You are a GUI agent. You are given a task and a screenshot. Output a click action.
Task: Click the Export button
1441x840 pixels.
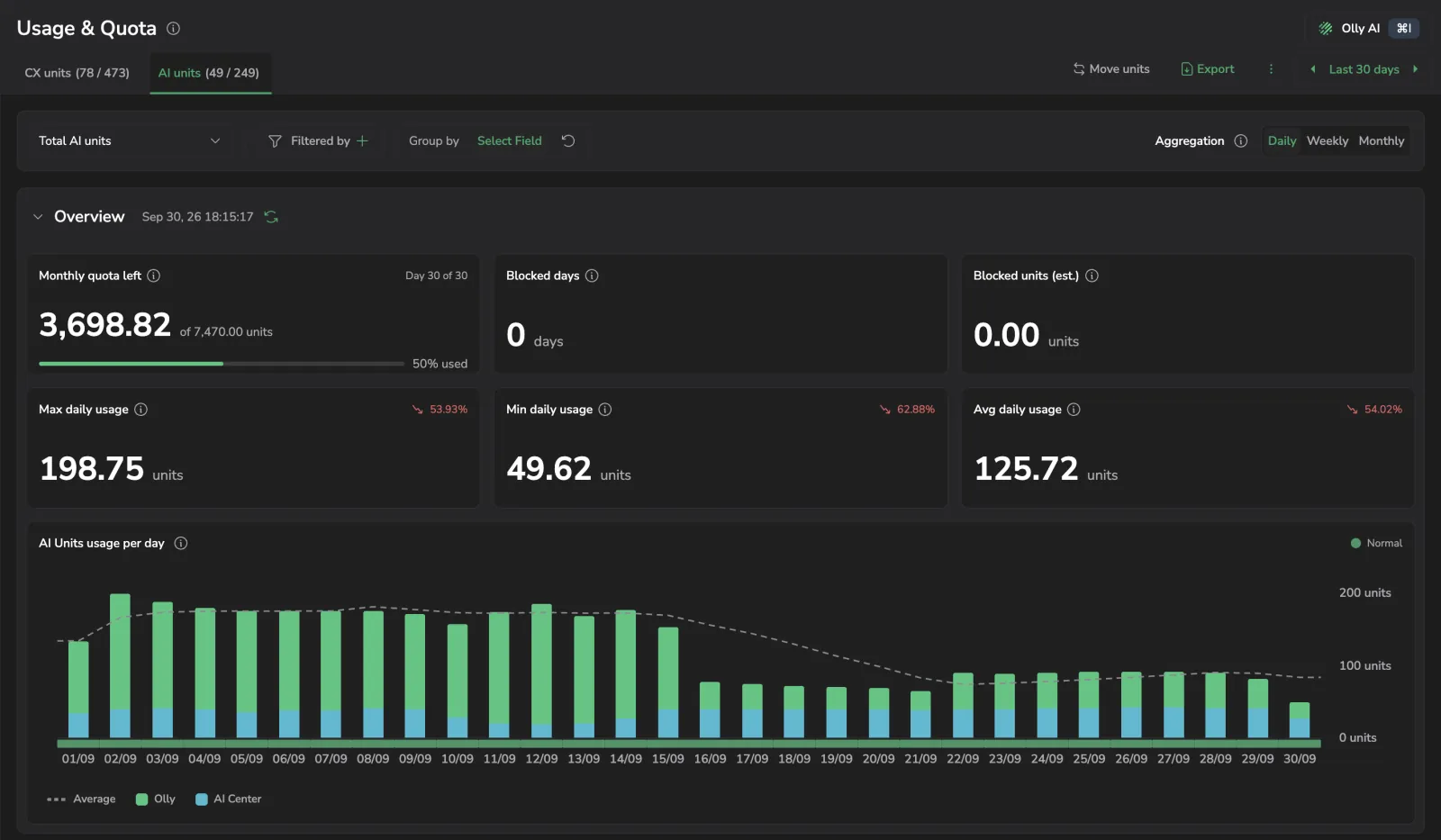point(1208,69)
